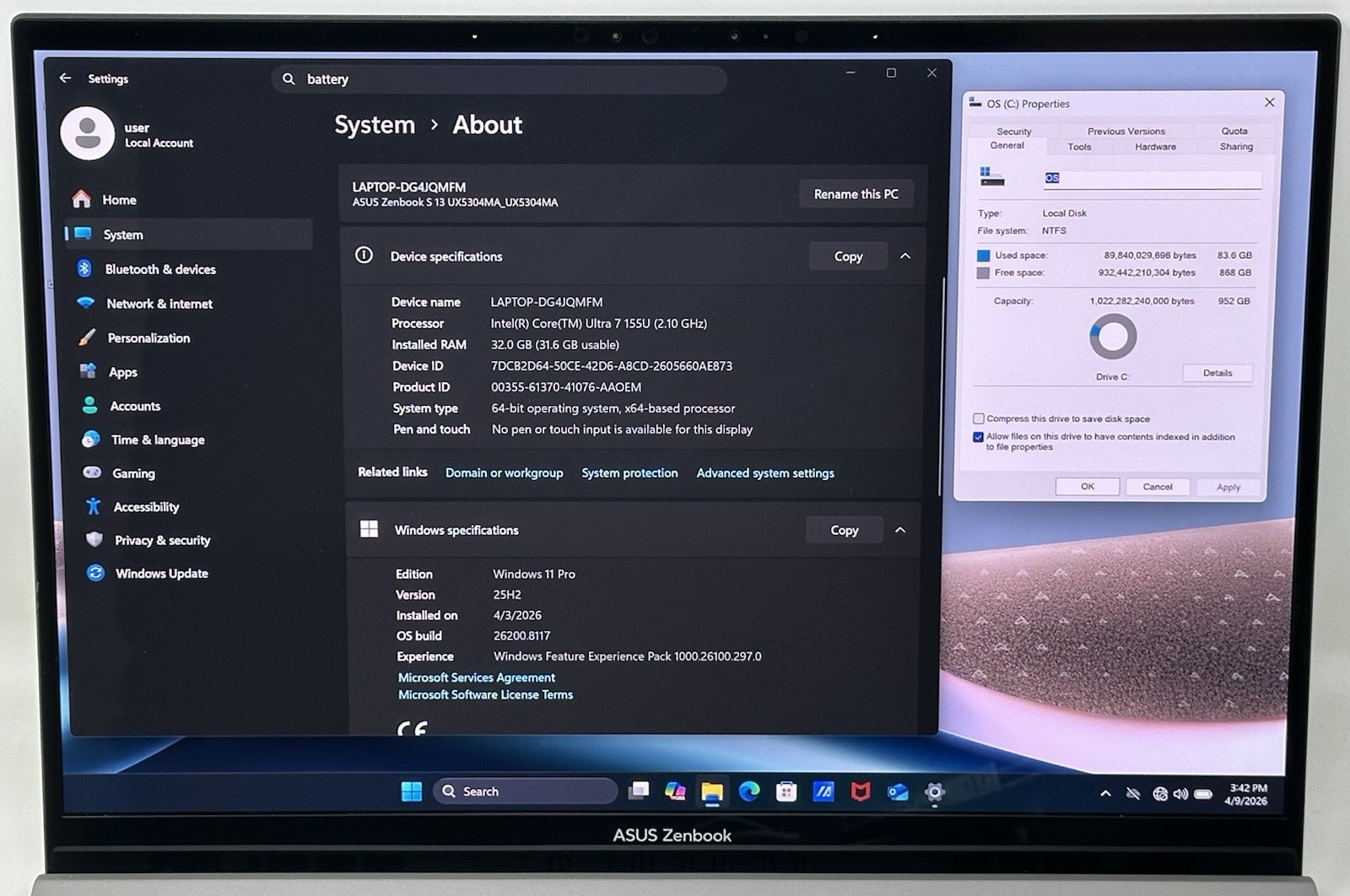1350x896 pixels.
Task: Switch to Security tab in Properties
Action: [x=1013, y=131]
